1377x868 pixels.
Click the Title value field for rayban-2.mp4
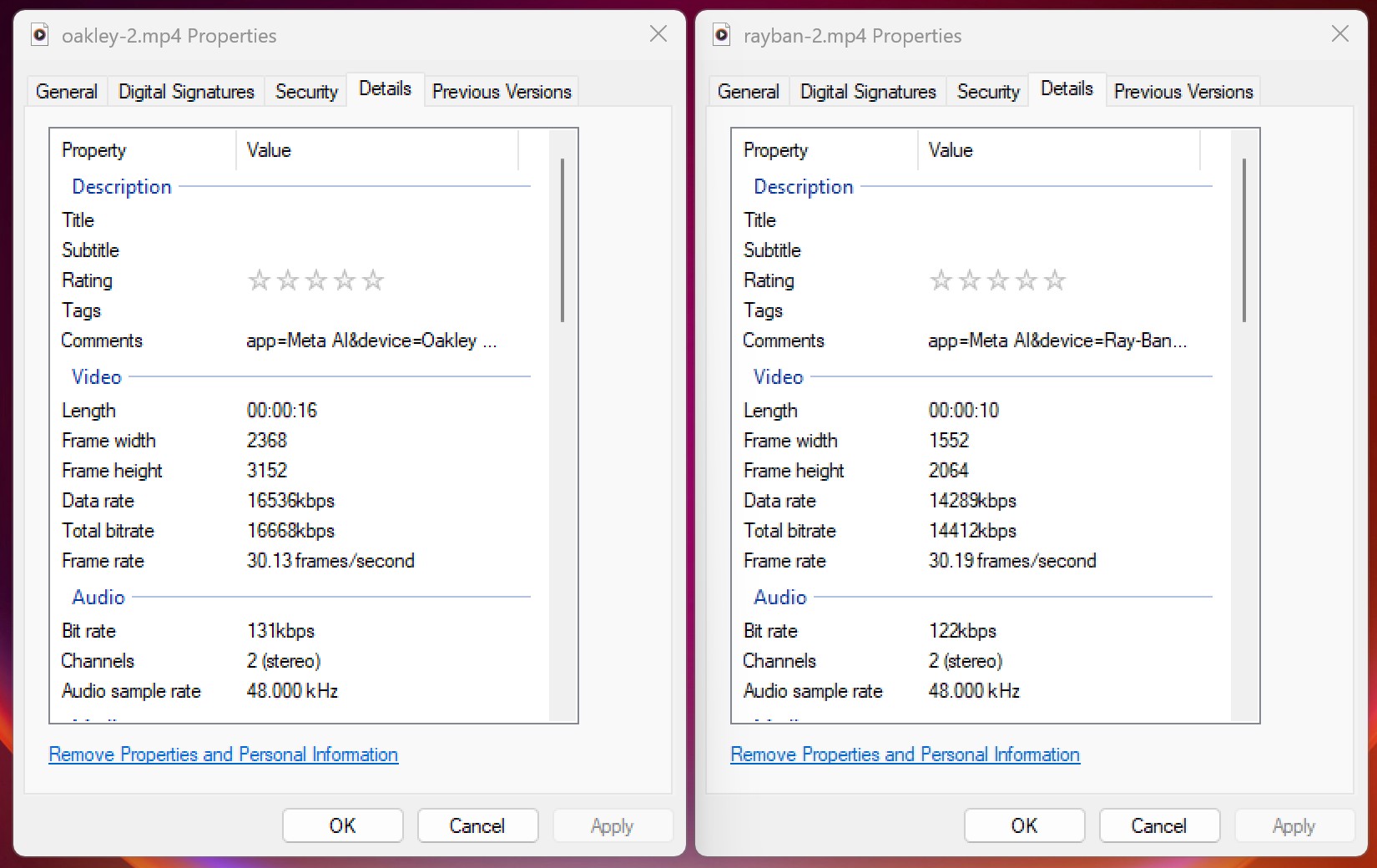click(1060, 220)
